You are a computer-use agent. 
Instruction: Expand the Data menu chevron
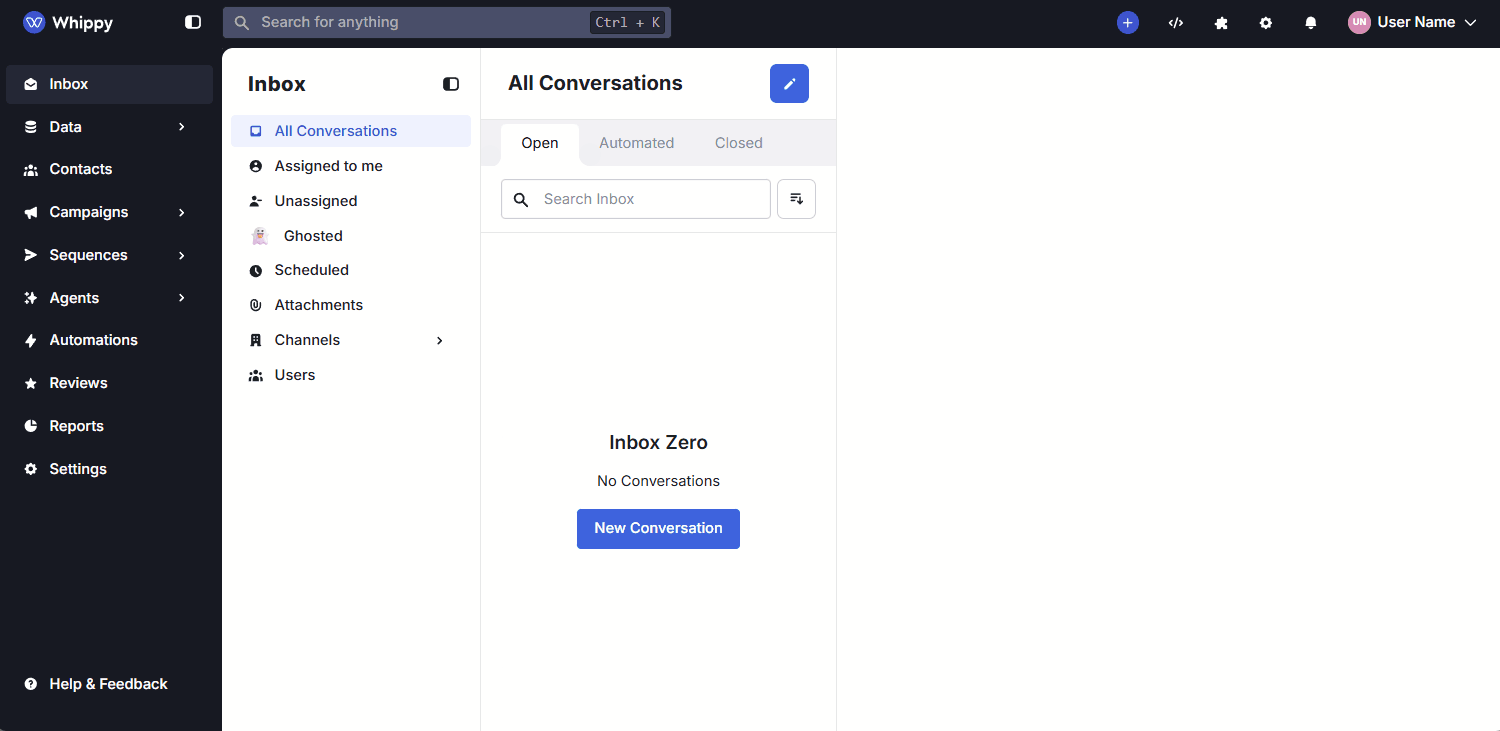pos(182,127)
